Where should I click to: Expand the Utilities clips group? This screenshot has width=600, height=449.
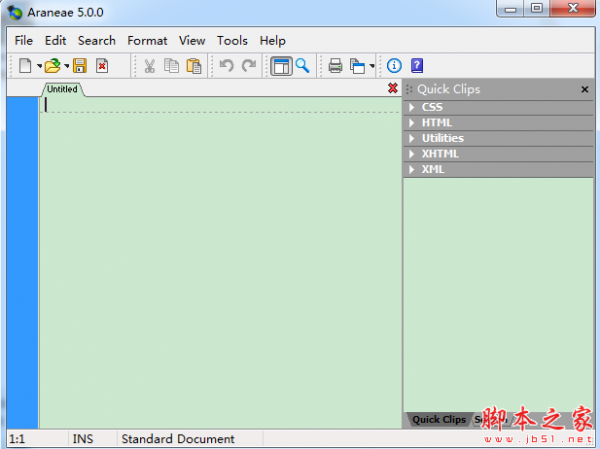click(x=498, y=138)
